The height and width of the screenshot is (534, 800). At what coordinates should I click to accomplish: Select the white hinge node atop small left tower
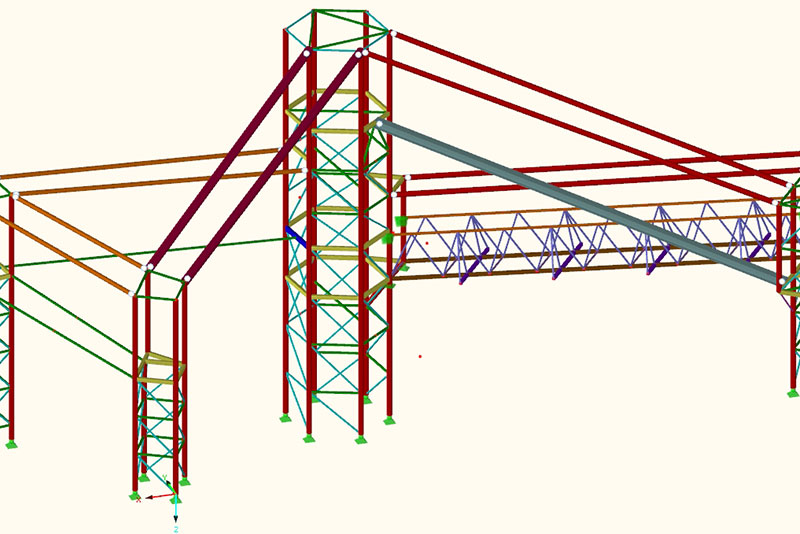tap(150, 267)
